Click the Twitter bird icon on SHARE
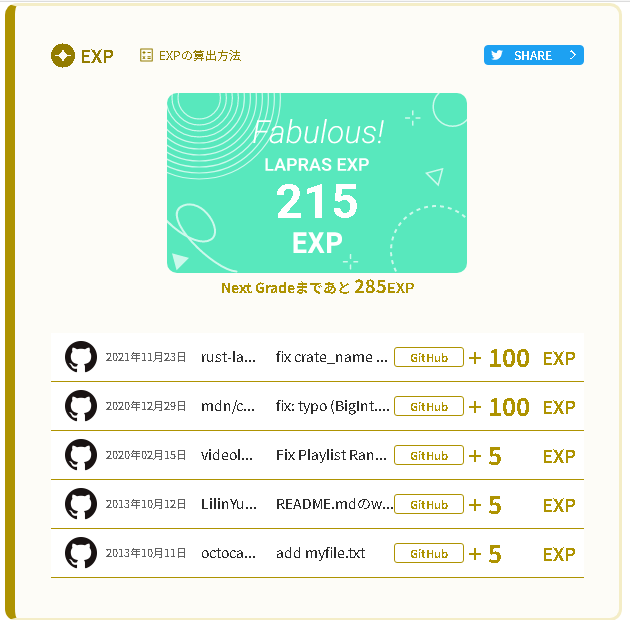The image size is (630, 620). (x=497, y=56)
